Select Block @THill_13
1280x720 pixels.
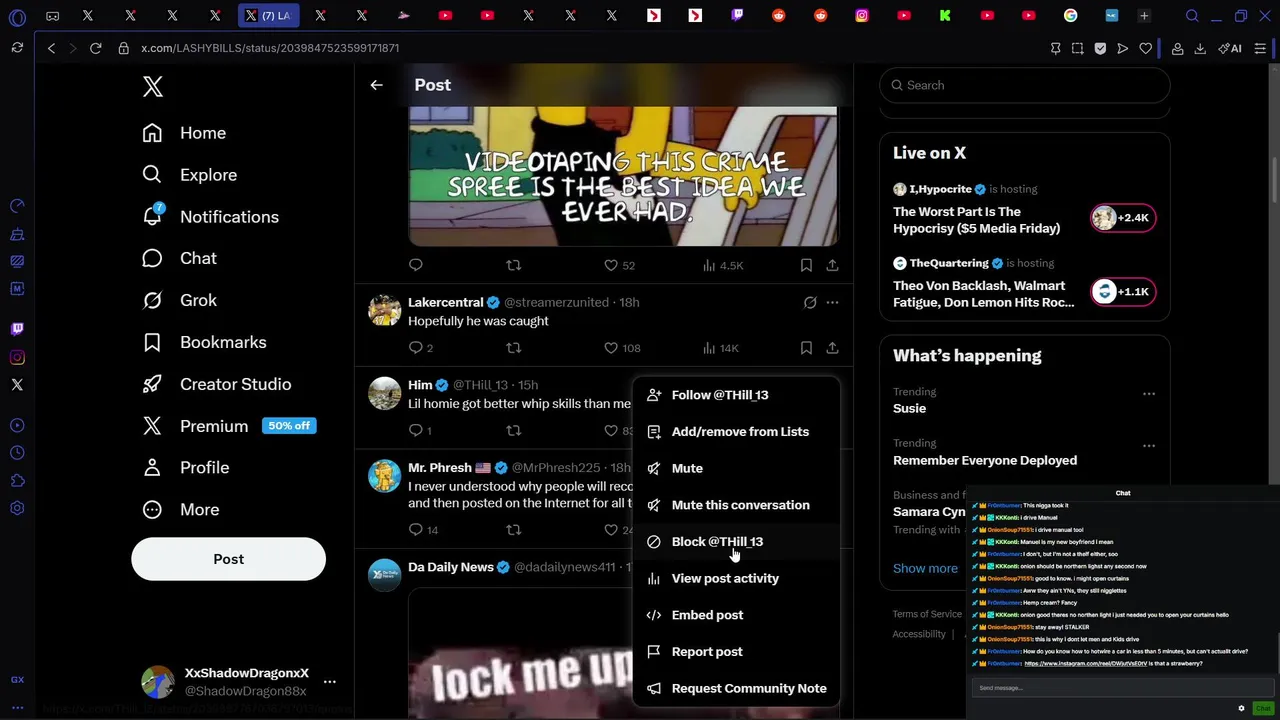pos(736,542)
